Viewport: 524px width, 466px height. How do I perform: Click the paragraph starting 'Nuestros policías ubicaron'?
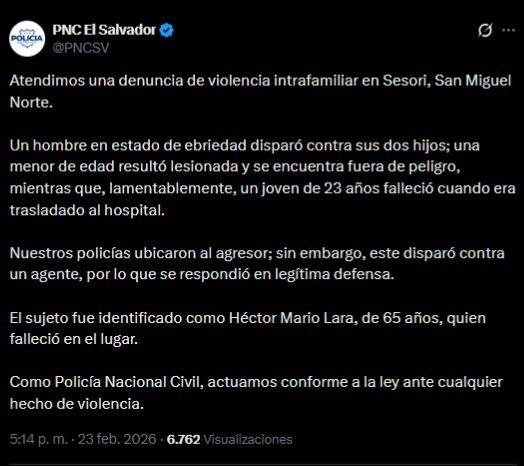pyautogui.click(x=257, y=264)
